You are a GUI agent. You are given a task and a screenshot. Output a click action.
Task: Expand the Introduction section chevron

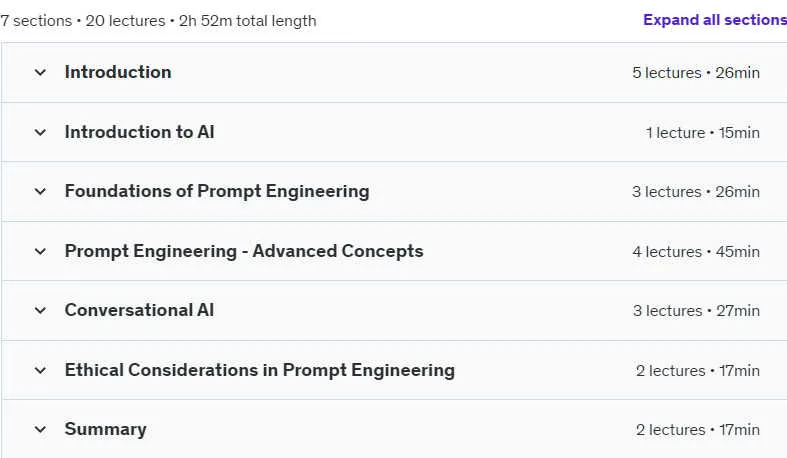coord(40,73)
